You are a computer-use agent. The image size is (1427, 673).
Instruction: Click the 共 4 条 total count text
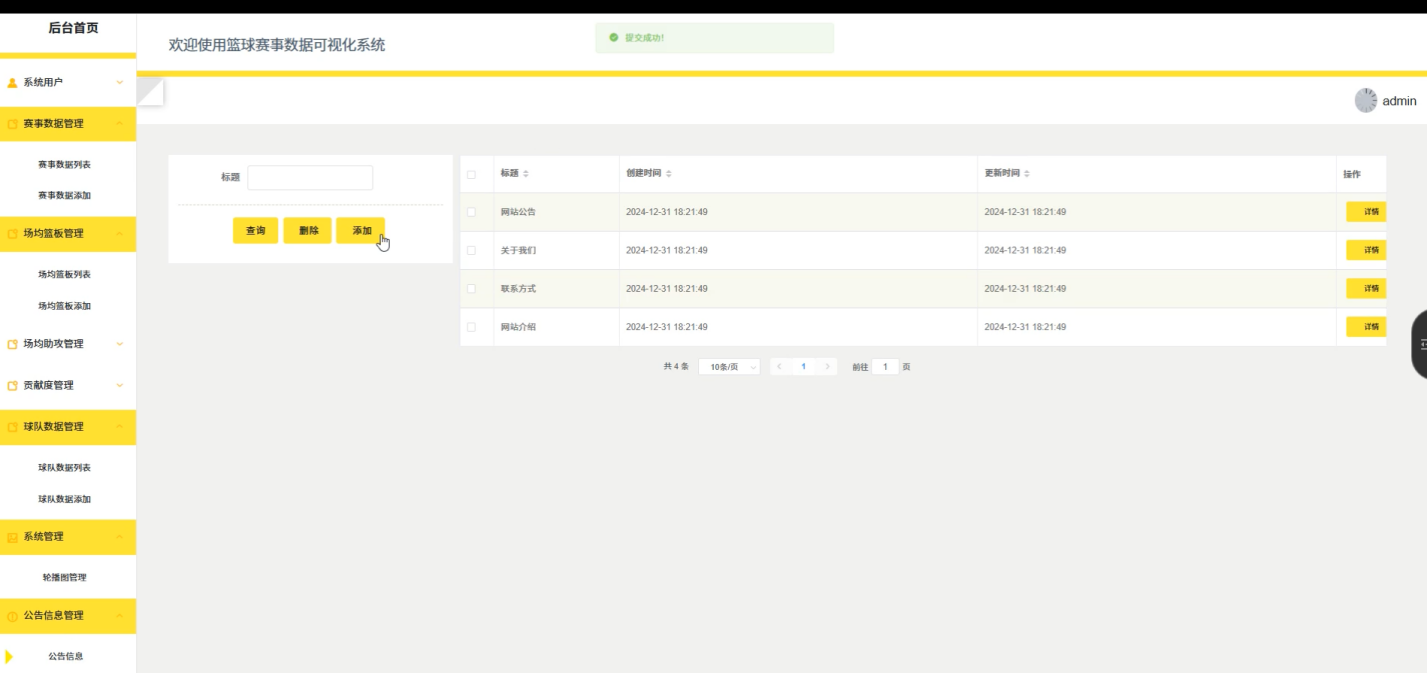click(676, 367)
